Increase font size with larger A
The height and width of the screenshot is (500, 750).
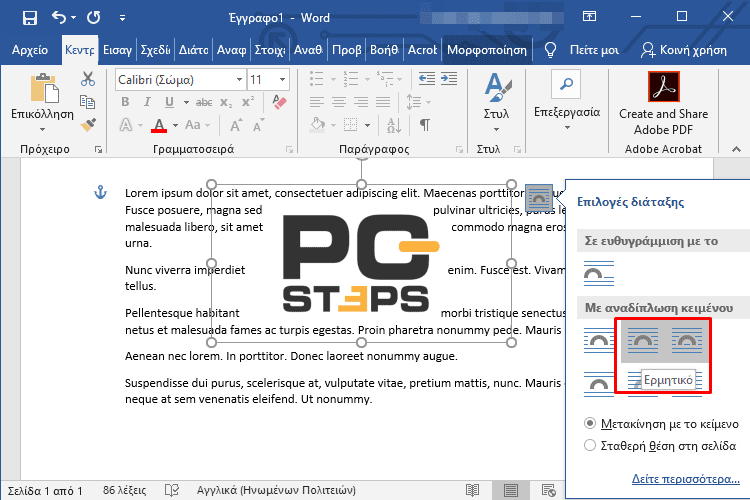236,125
